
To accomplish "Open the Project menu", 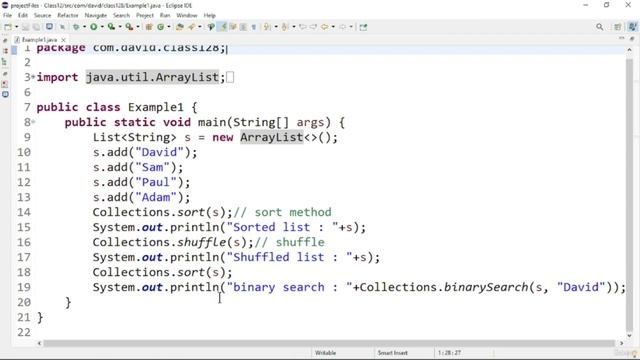I will point(145,15).
